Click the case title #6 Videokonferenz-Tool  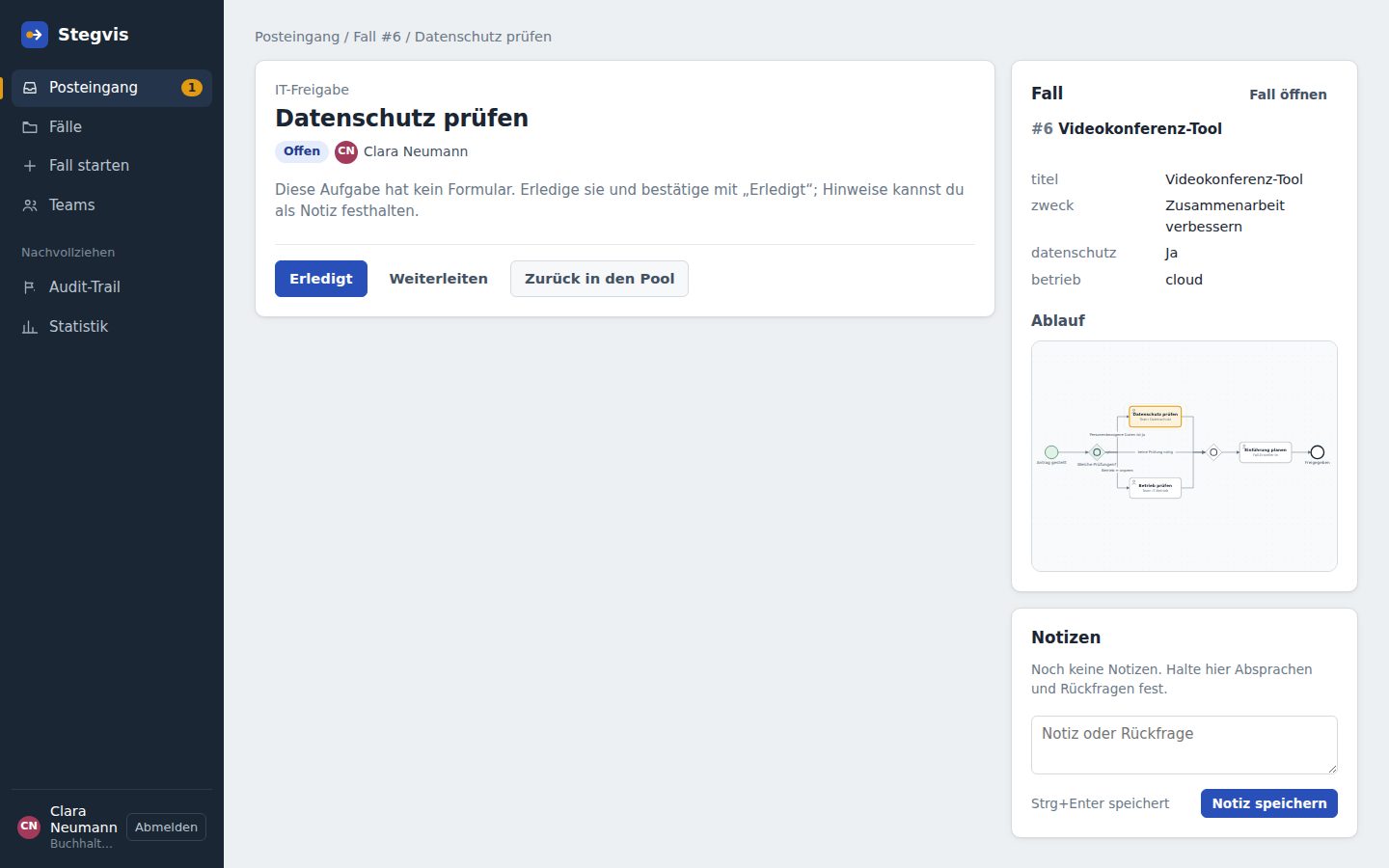[1127, 128]
